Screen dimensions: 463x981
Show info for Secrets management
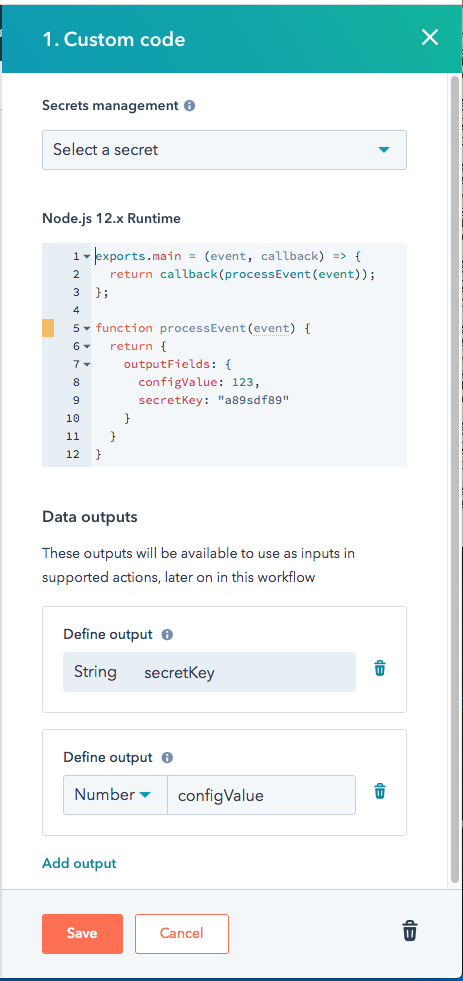click(x=190, y=106)
